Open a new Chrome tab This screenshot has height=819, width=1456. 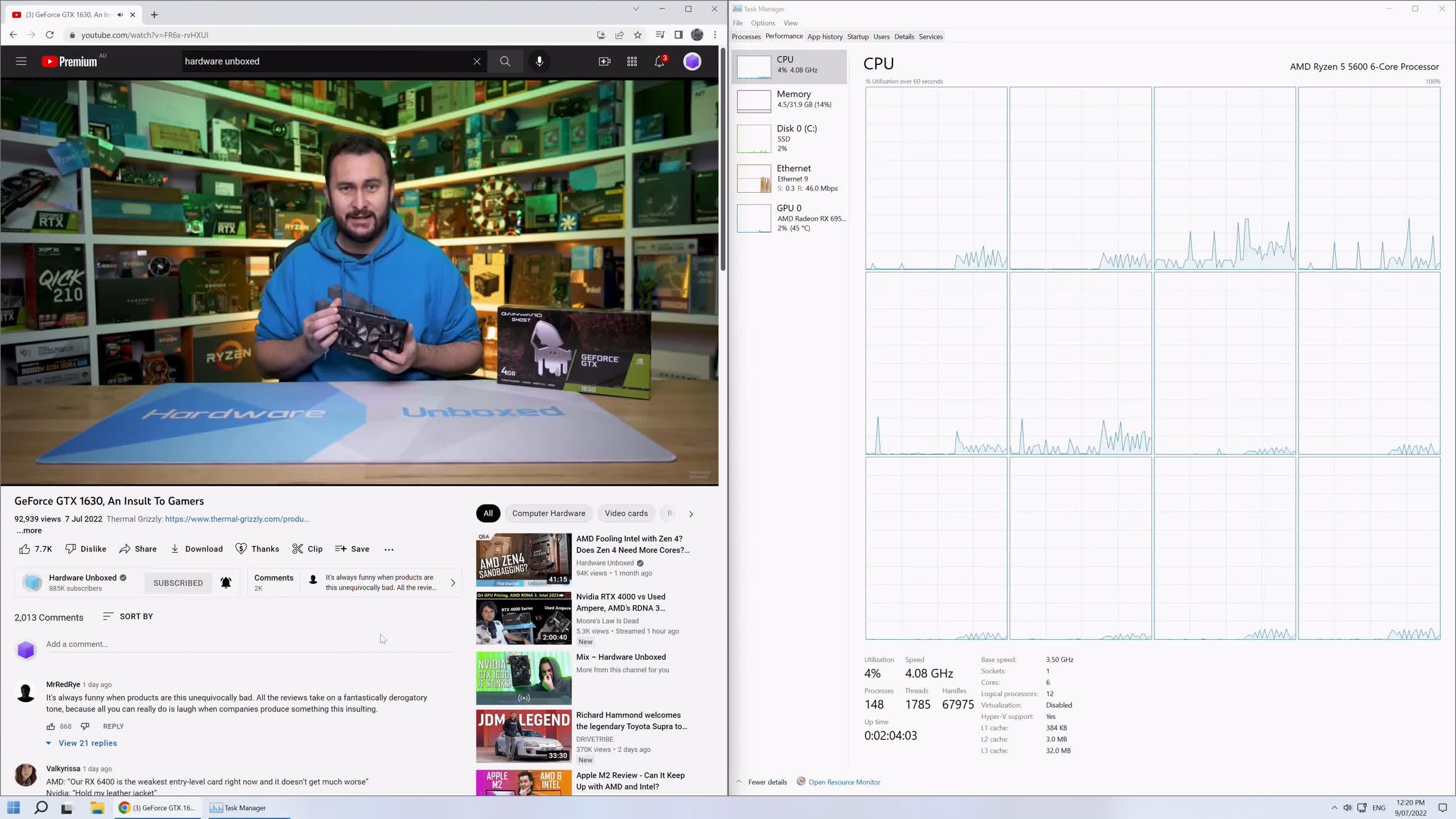click(x=154, y=15)
